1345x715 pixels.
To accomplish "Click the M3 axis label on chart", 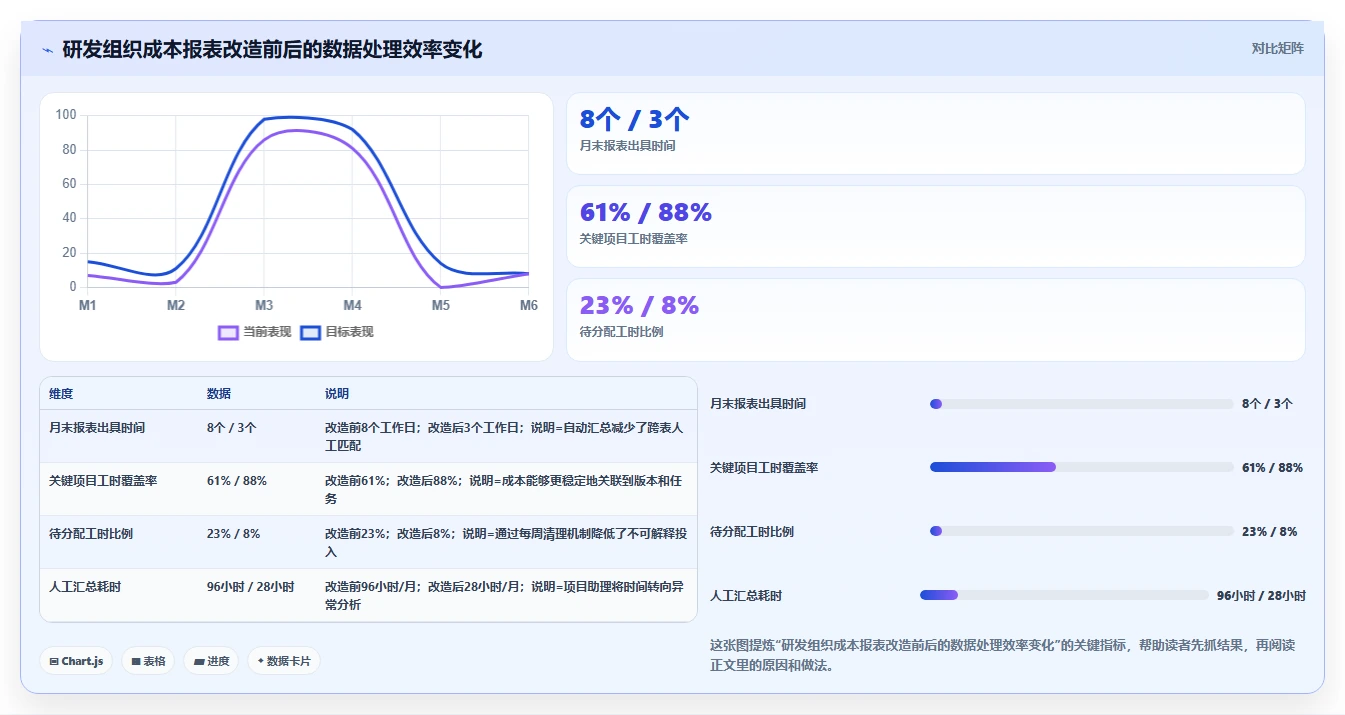I will click(264, 305).
